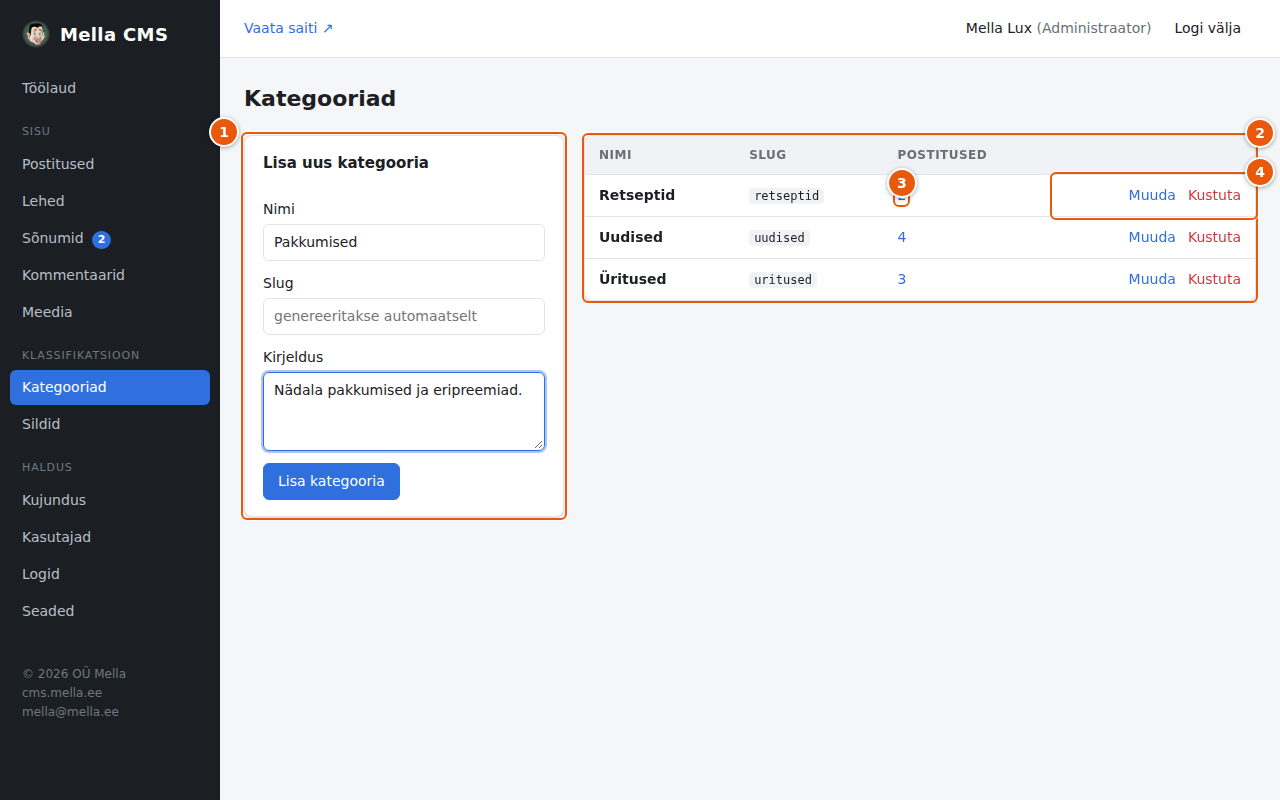This screenshot has width=1280, height=800.
Task: Go to Kasutajad users page
Action: click(x=110, y=537)
